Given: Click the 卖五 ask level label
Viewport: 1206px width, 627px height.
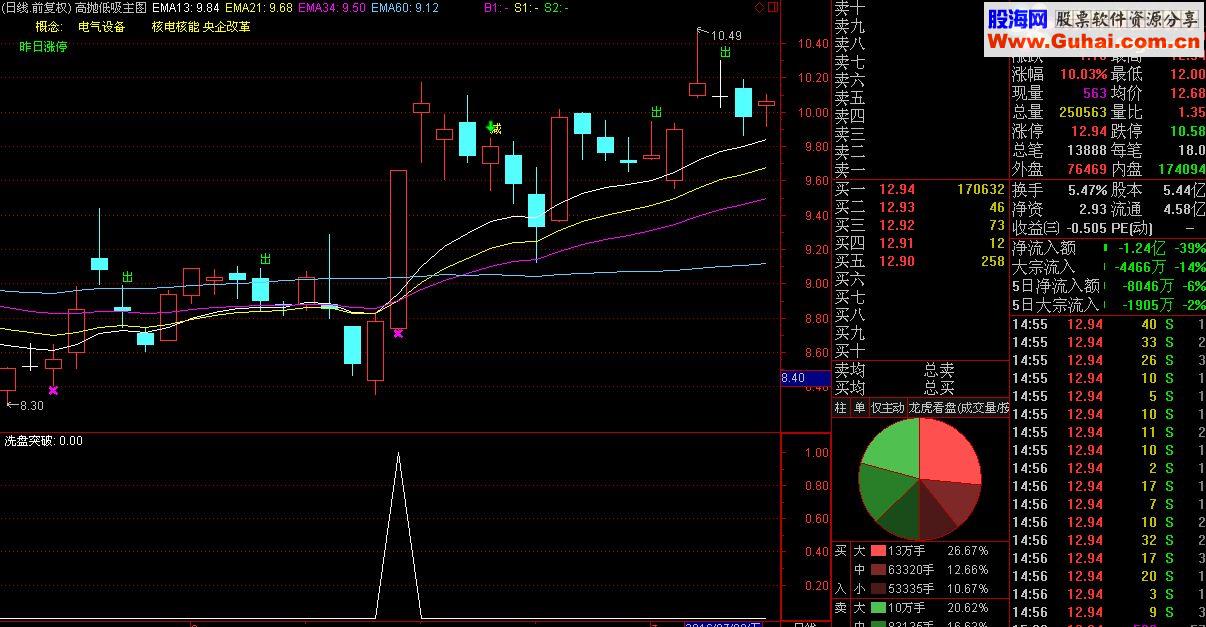Looking at the screenshot, I should [850, 97].
